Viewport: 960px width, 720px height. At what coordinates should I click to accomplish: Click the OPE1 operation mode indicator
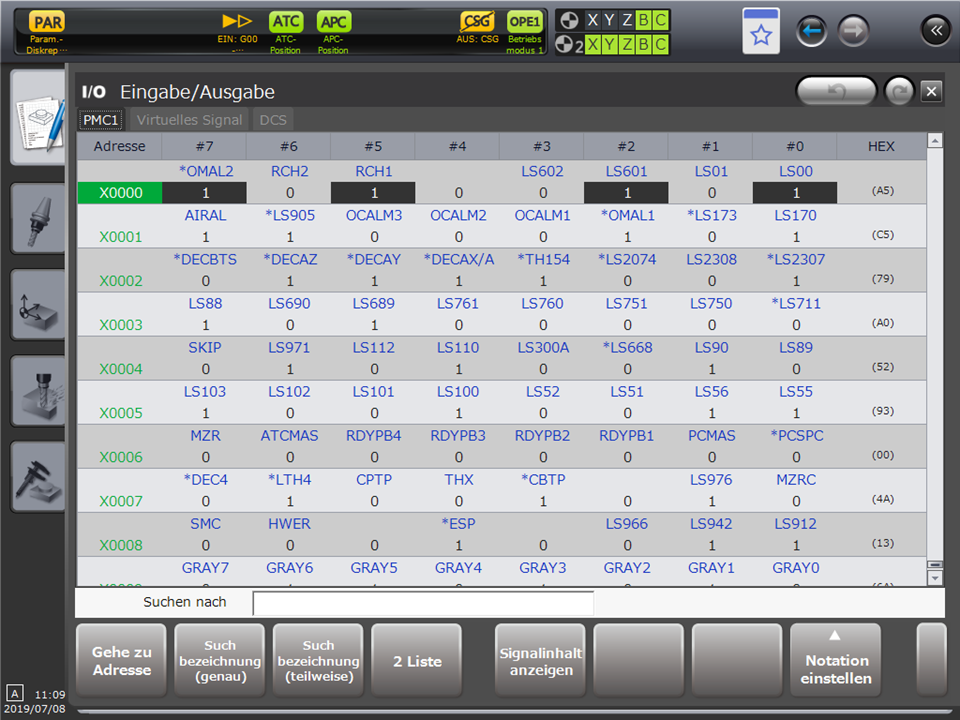524,22
